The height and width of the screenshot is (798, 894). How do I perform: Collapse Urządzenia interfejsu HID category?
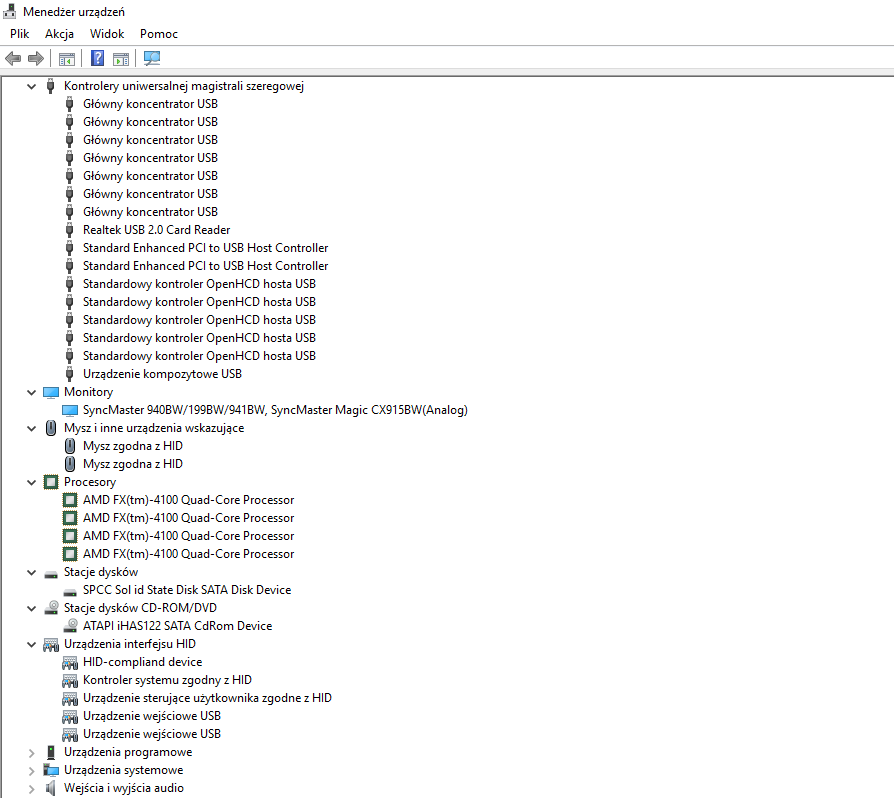click(x=31, y=645)
